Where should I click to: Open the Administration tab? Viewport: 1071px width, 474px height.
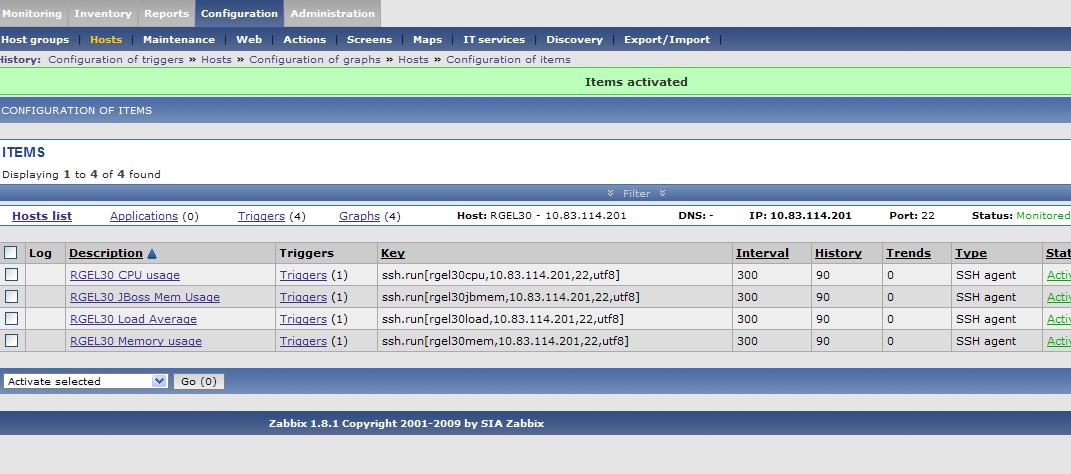[333, 13]
